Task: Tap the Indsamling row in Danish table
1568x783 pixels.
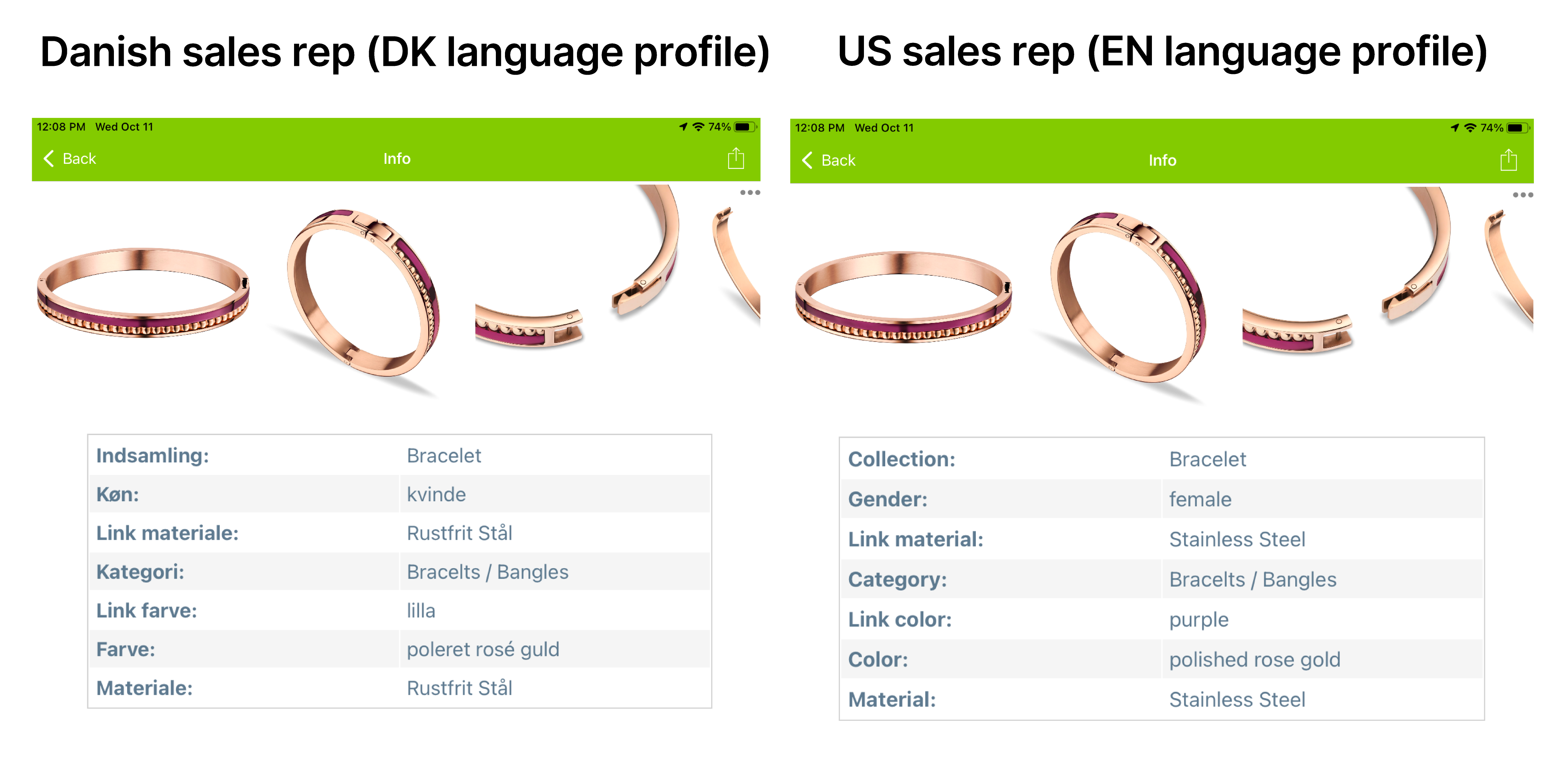Action: [x=399, y=456]
